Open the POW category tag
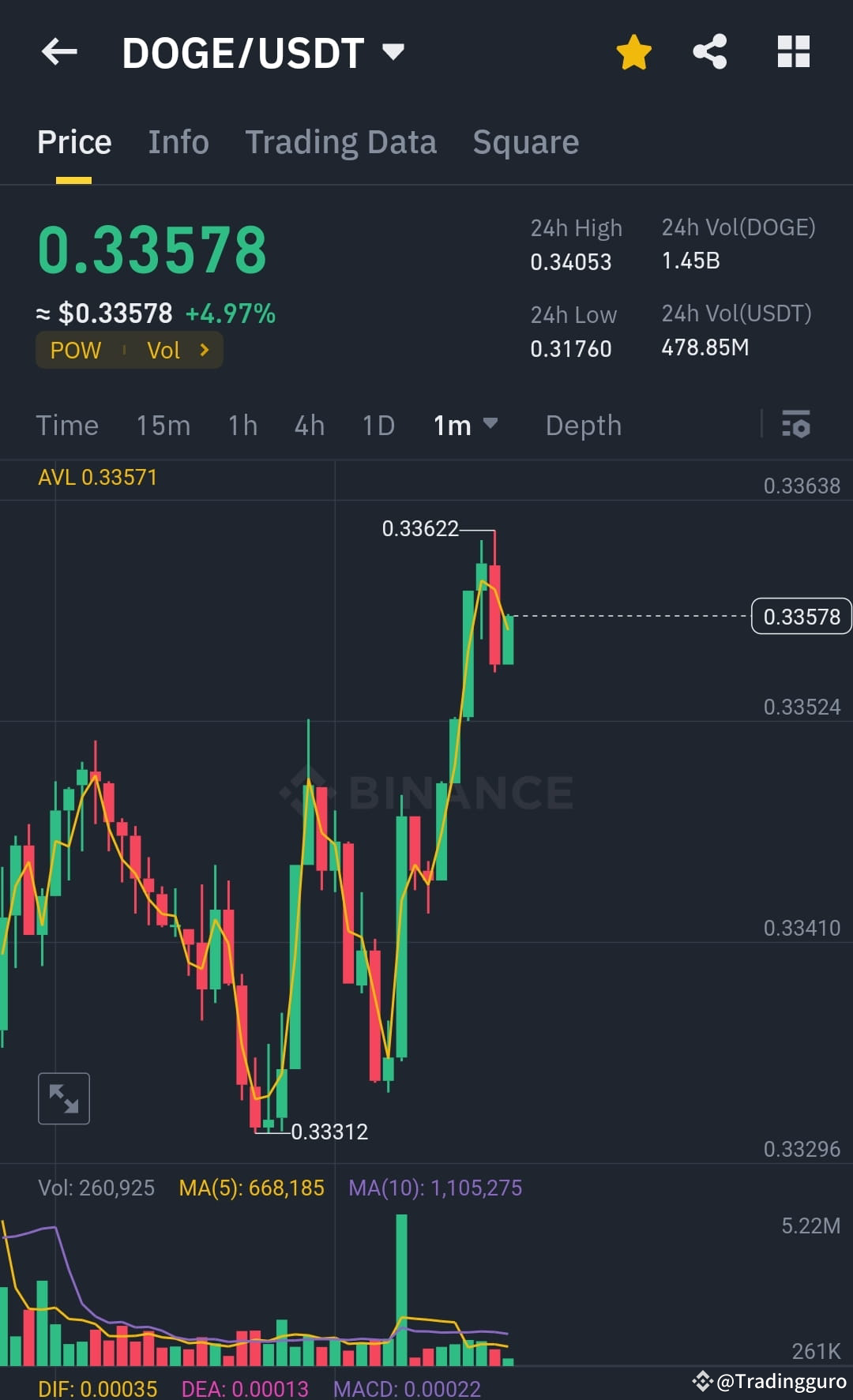 tap(75, 350)
